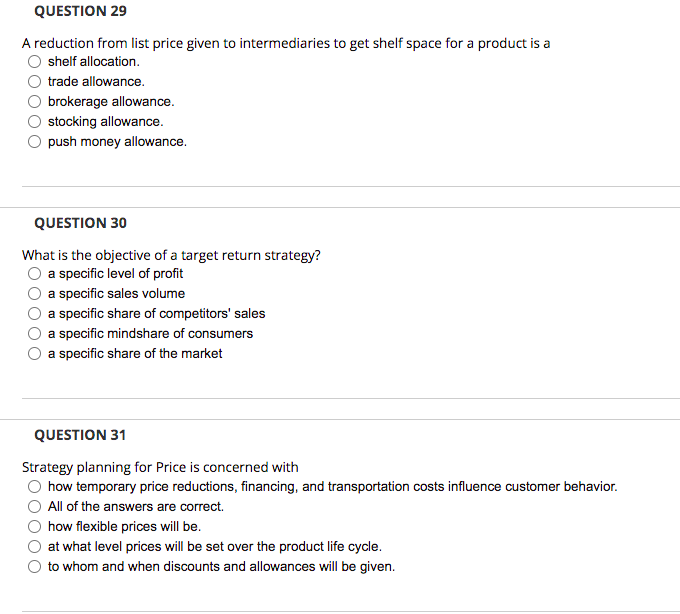Click the "QUESTION 29" heading
680x614 pixels.
80,11
